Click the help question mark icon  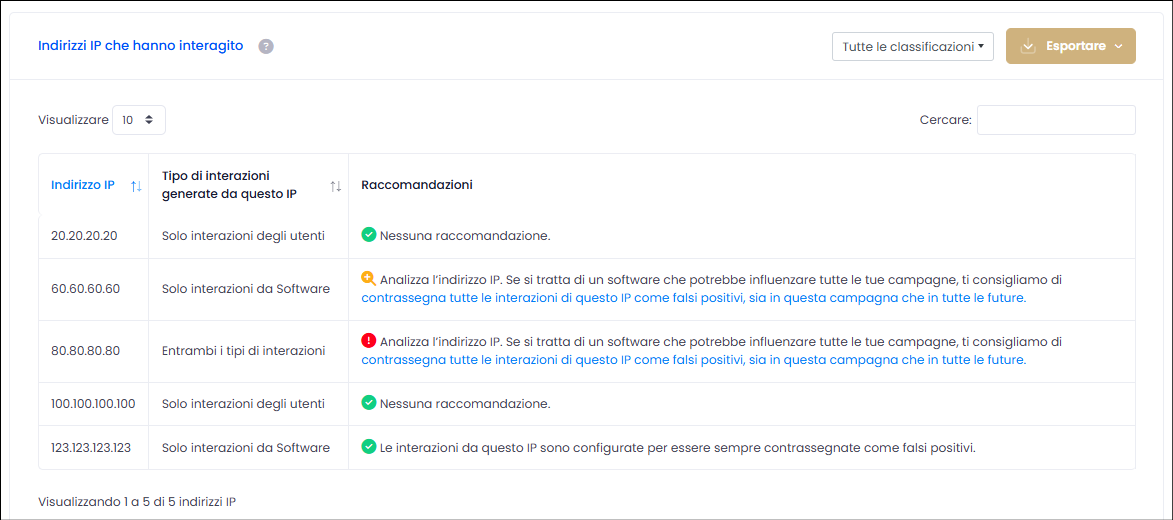[x=266, y=46]
